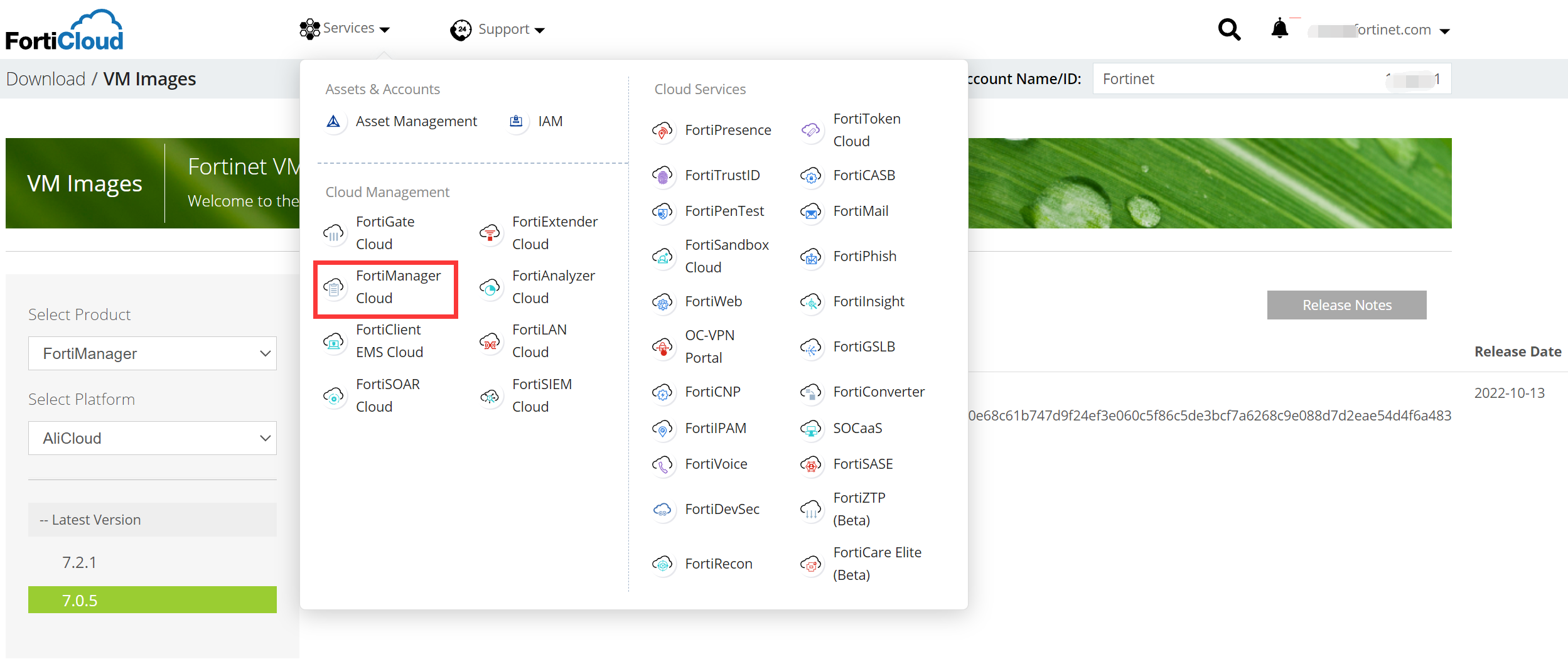
Task: Expand the Support dropdown menu
Action: tap(498, 29)
